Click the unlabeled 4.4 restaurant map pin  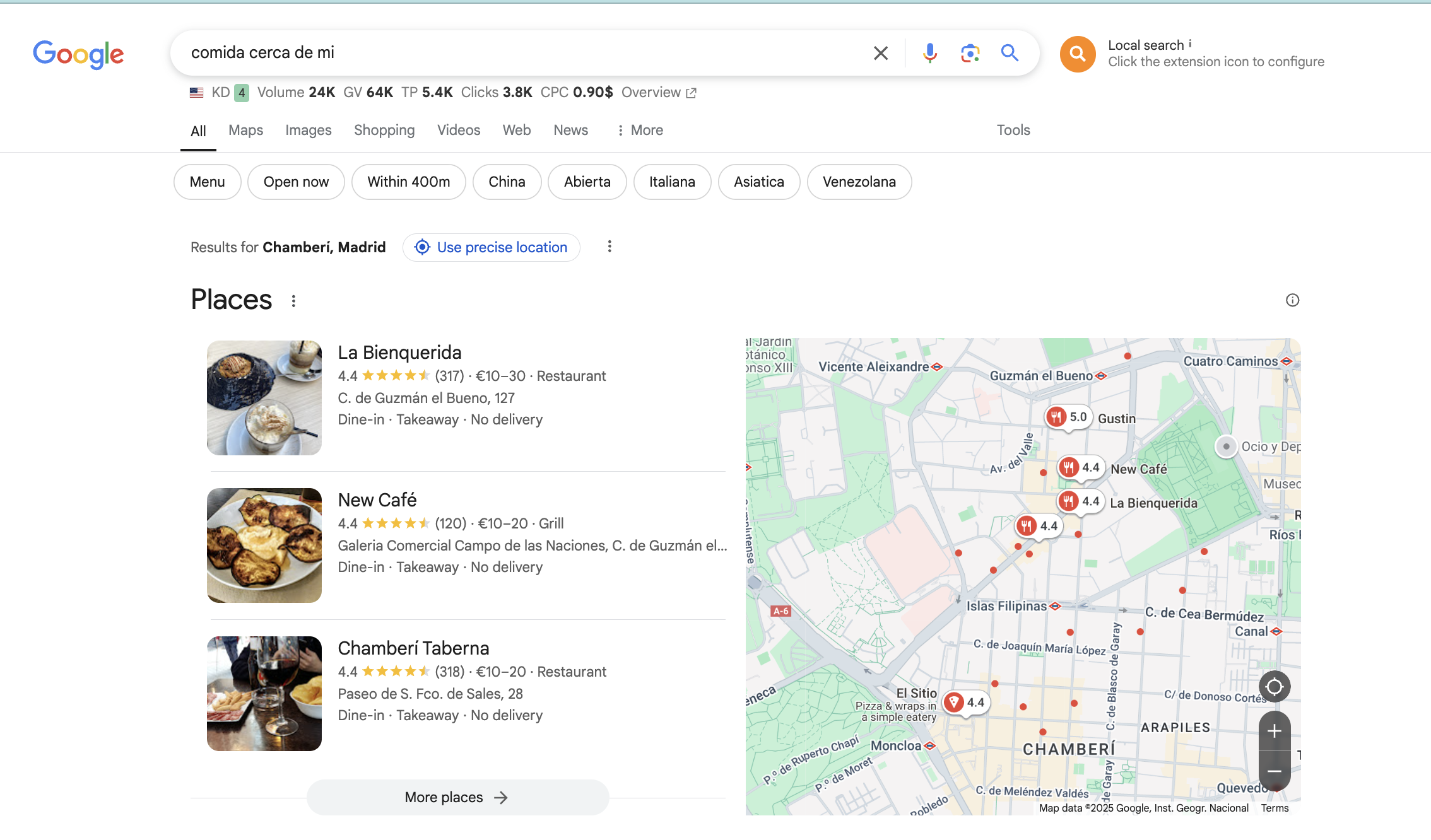click(x=1039, y=526)
